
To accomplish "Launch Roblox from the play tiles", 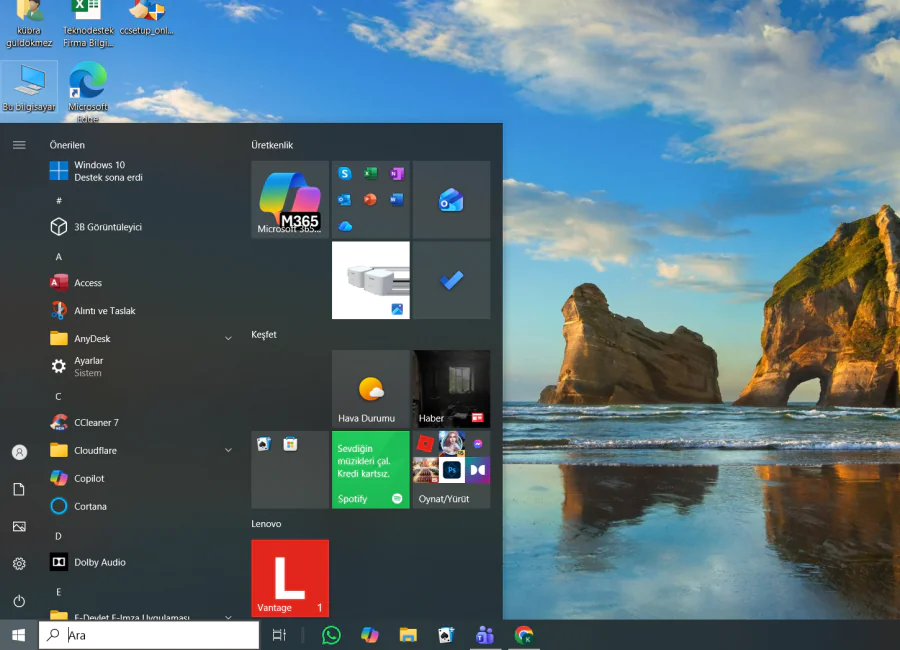I will (x=425, y=444).
